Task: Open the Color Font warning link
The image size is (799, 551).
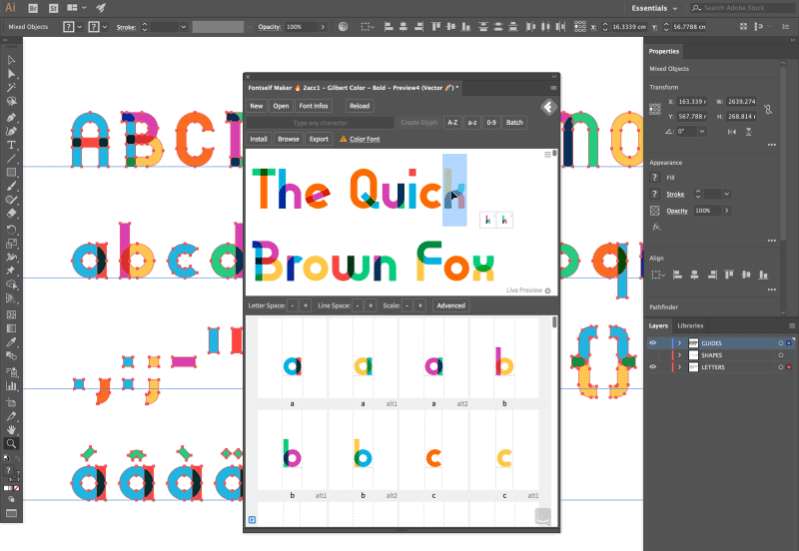Action: (364, 139)
